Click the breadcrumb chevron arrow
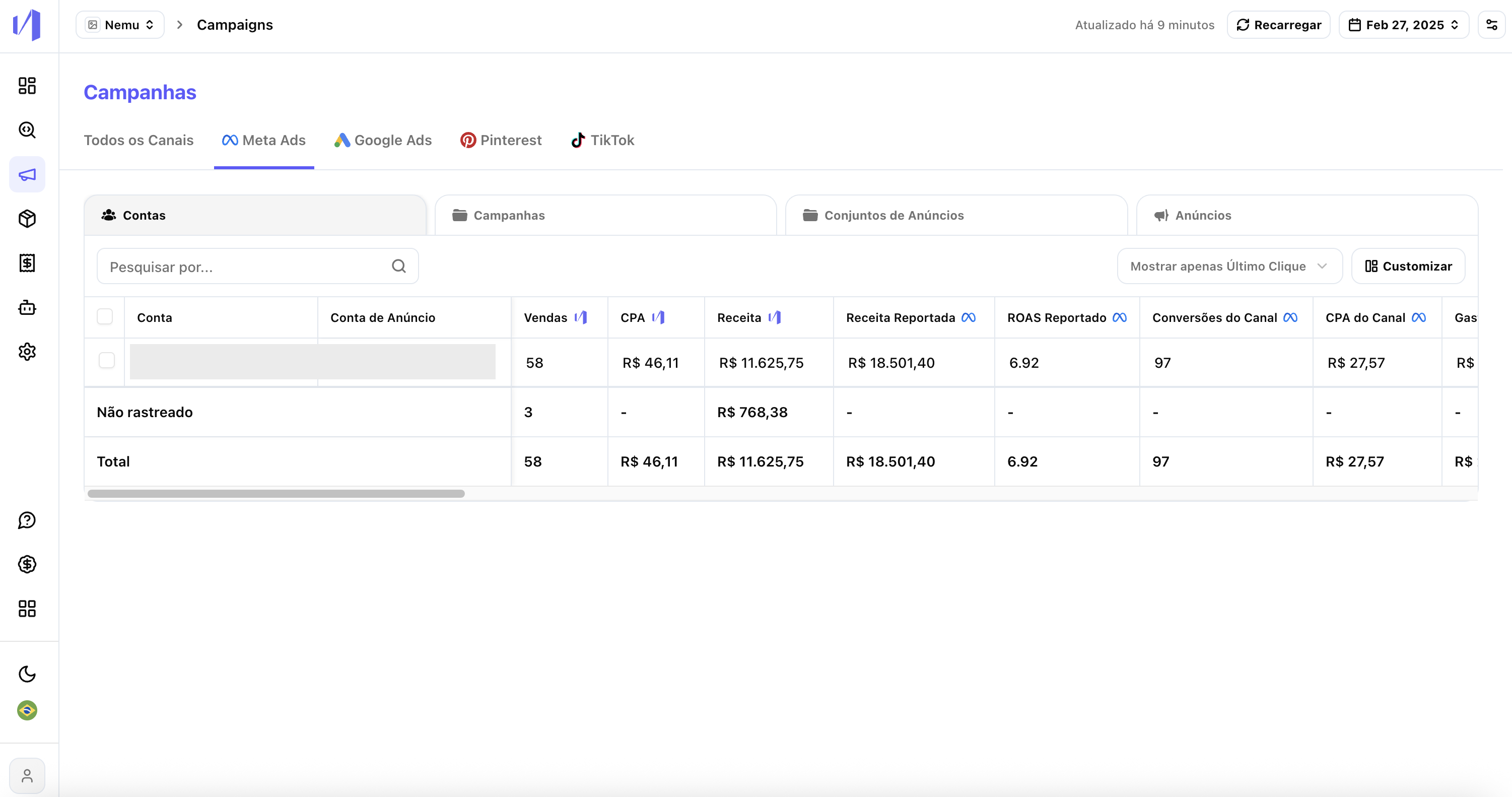Viewport: 1512px width, 797px height. pos(180,25)
